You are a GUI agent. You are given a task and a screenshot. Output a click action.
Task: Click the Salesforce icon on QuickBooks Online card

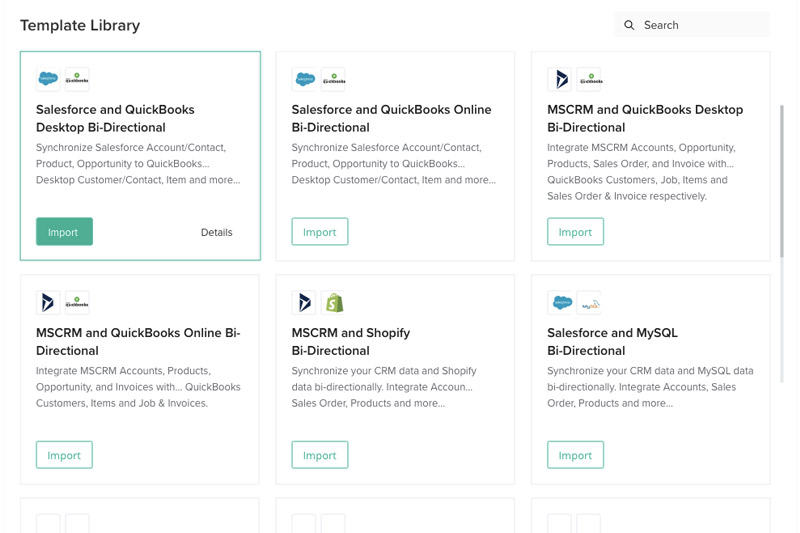(x=304, y=79)
